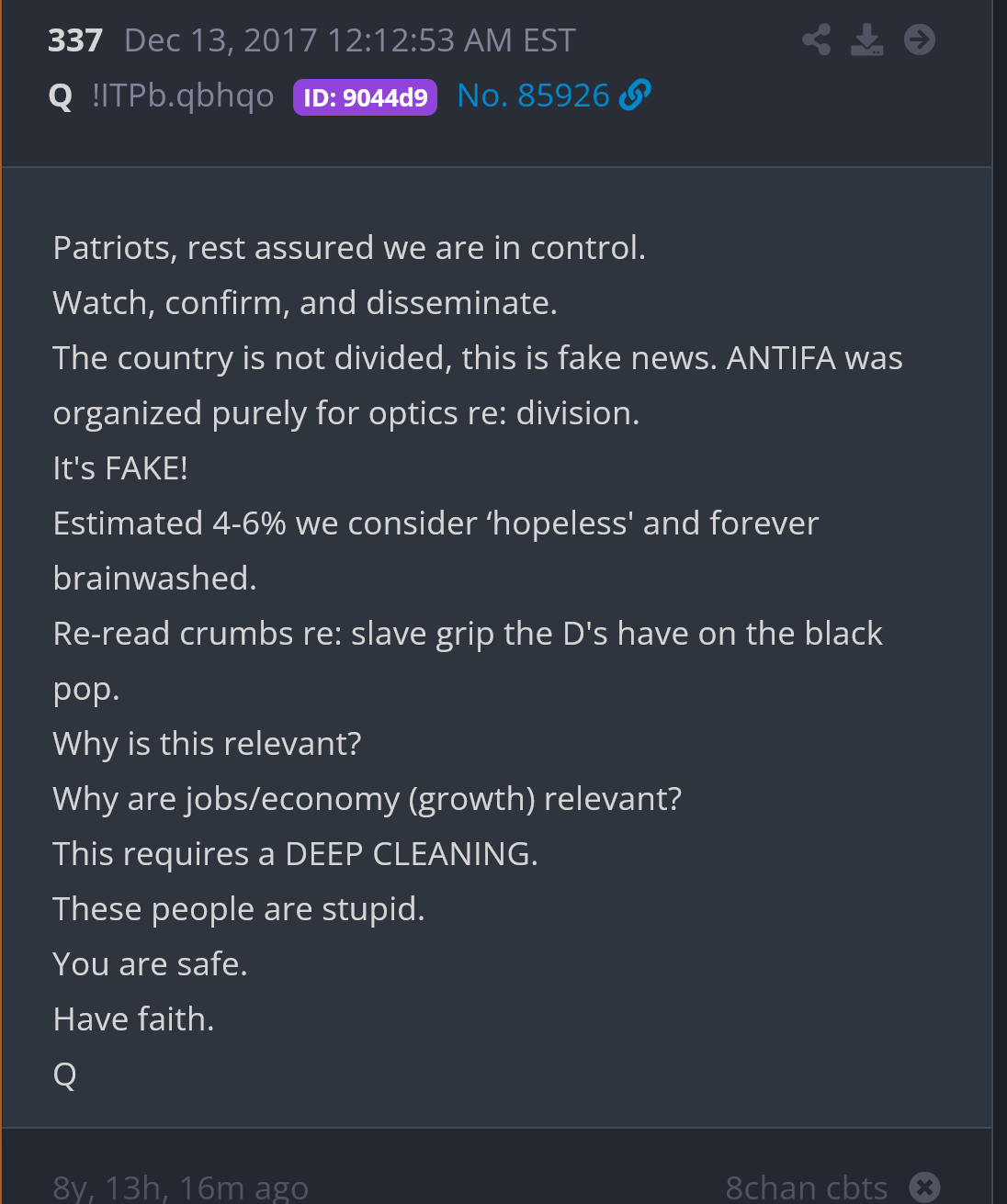
Task: Click the post number 337
Action: click(75, 40)
